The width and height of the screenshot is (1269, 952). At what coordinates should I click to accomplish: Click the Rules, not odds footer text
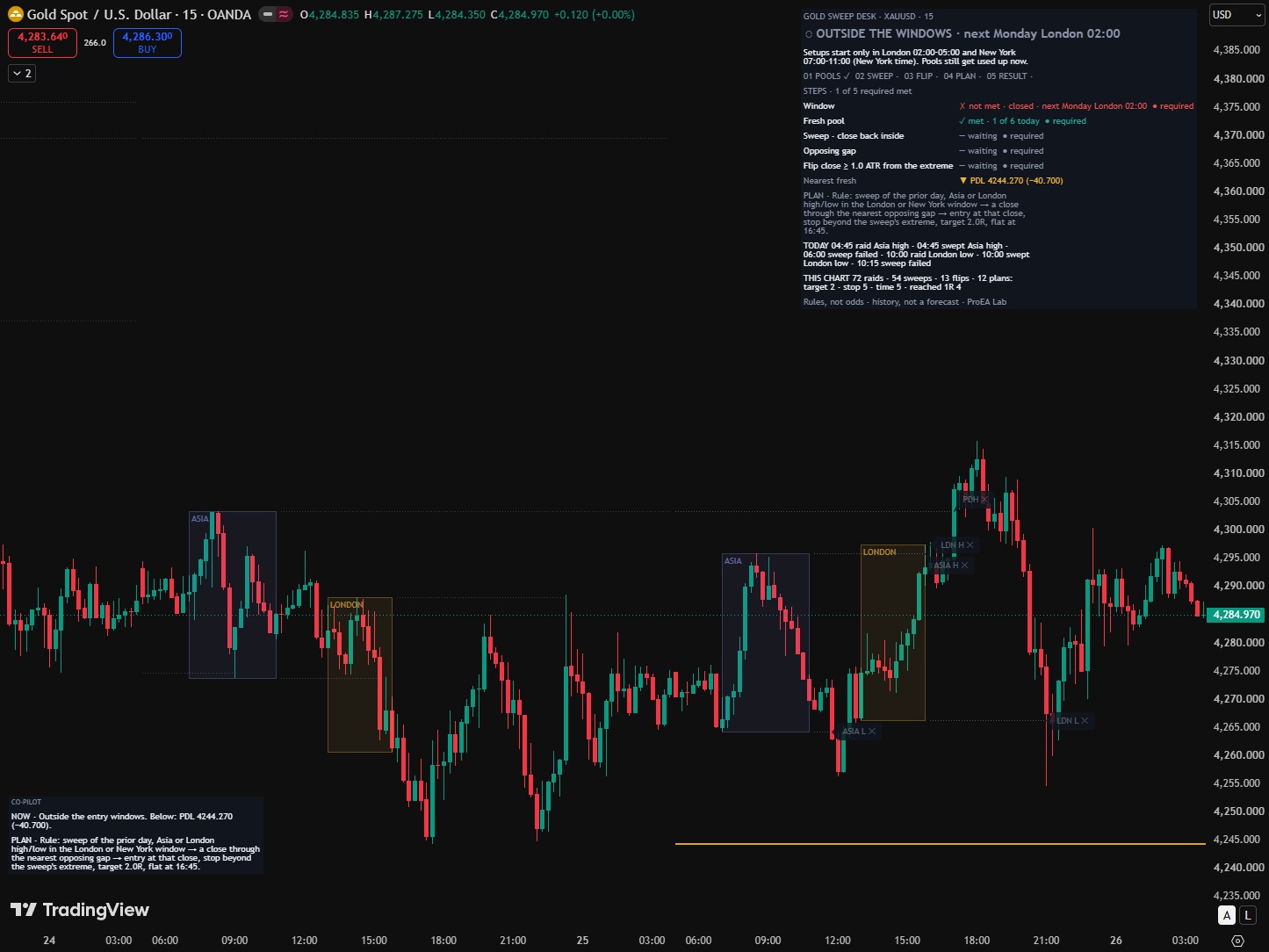905,302
